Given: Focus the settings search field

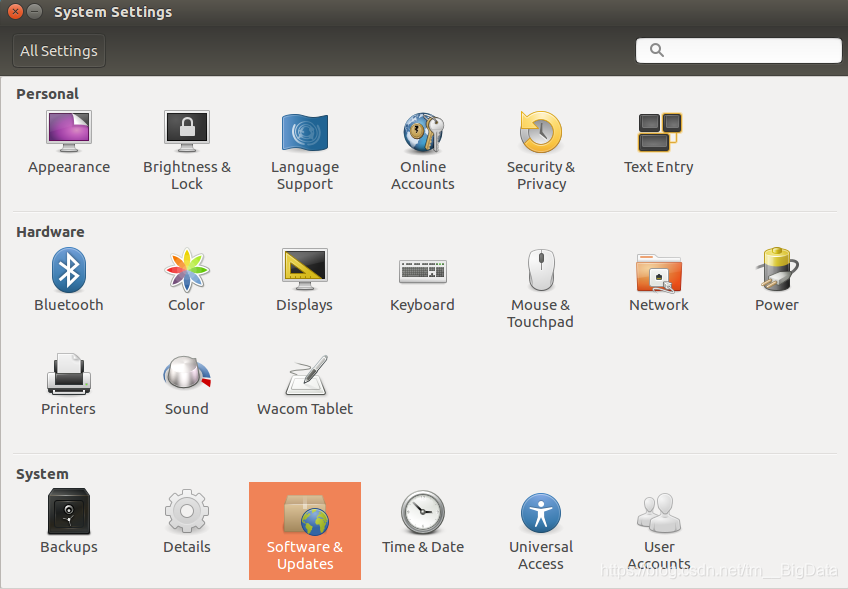Looking at the screenshot, I should [739, 50].
